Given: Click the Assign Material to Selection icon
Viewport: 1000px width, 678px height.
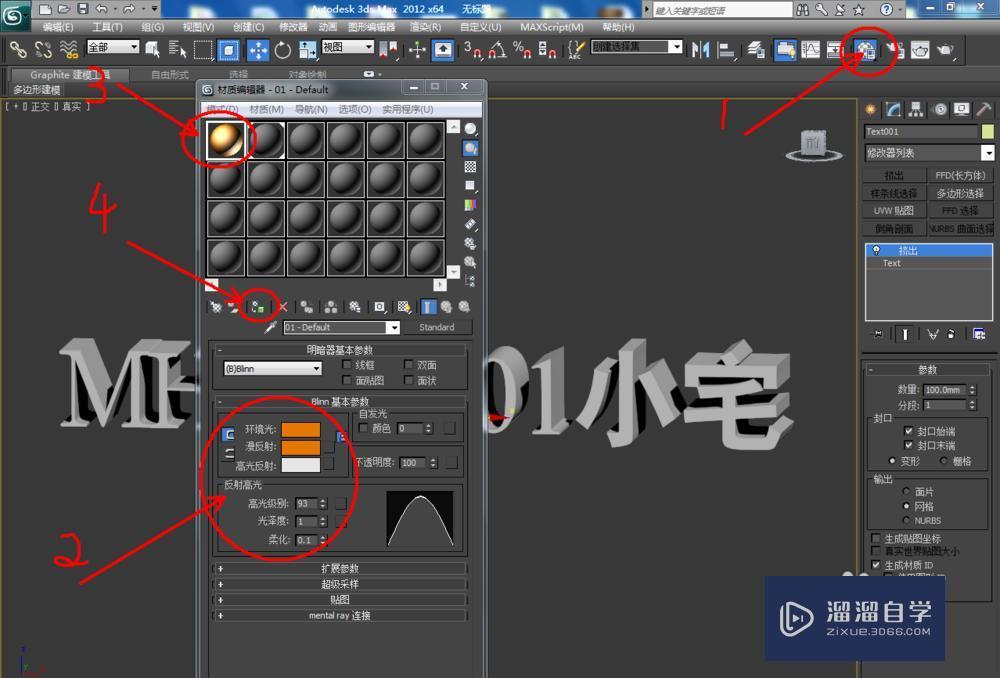Looking at the screenshot, I should click(256, 306).
